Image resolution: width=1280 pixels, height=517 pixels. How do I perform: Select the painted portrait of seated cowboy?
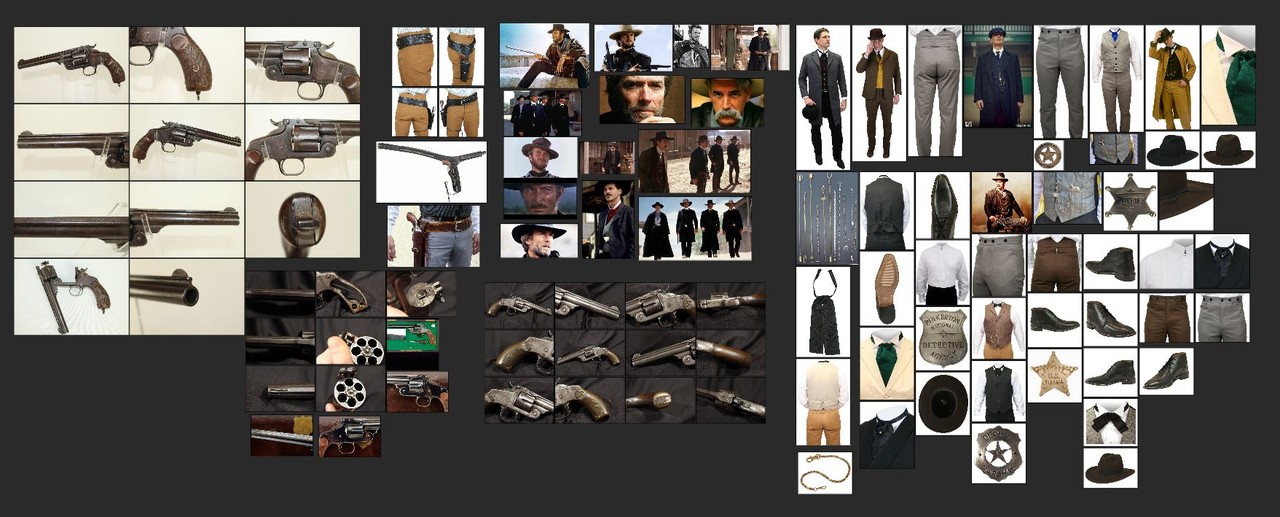pyautogui.click(x=1001, y=202)
